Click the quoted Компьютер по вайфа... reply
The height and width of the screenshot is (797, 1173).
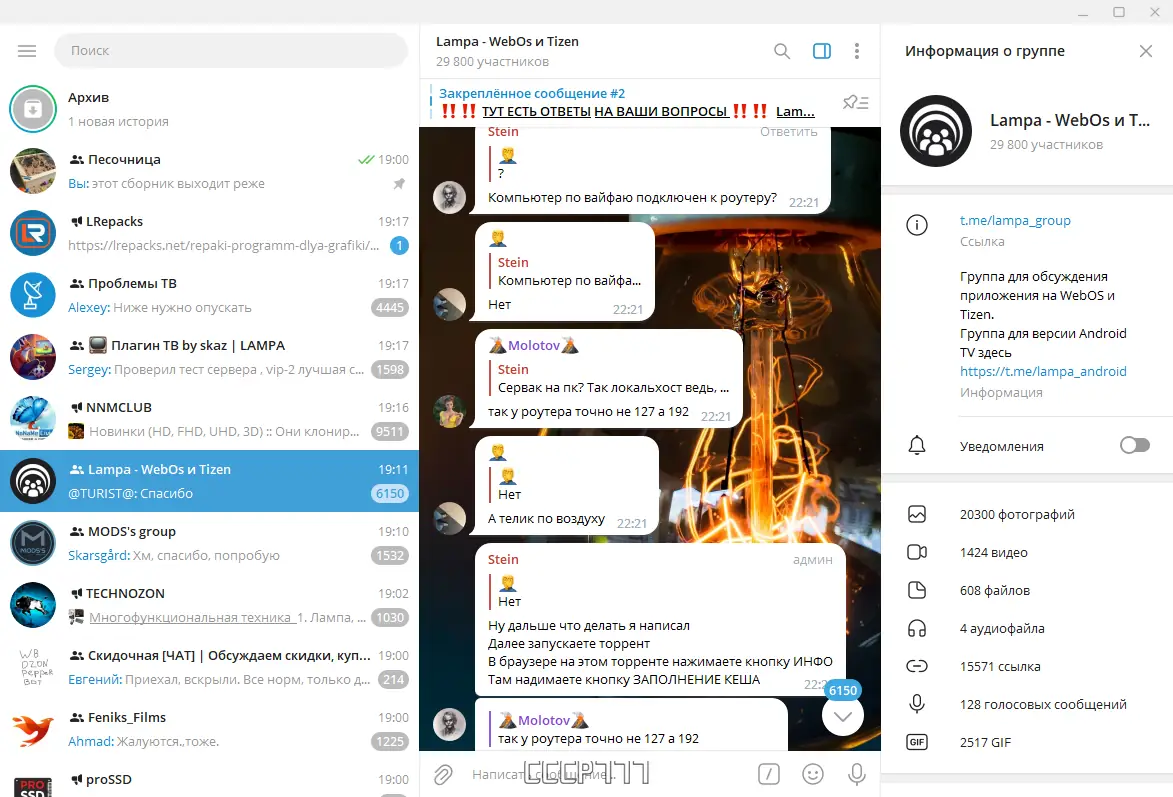(x=566, y=272)
